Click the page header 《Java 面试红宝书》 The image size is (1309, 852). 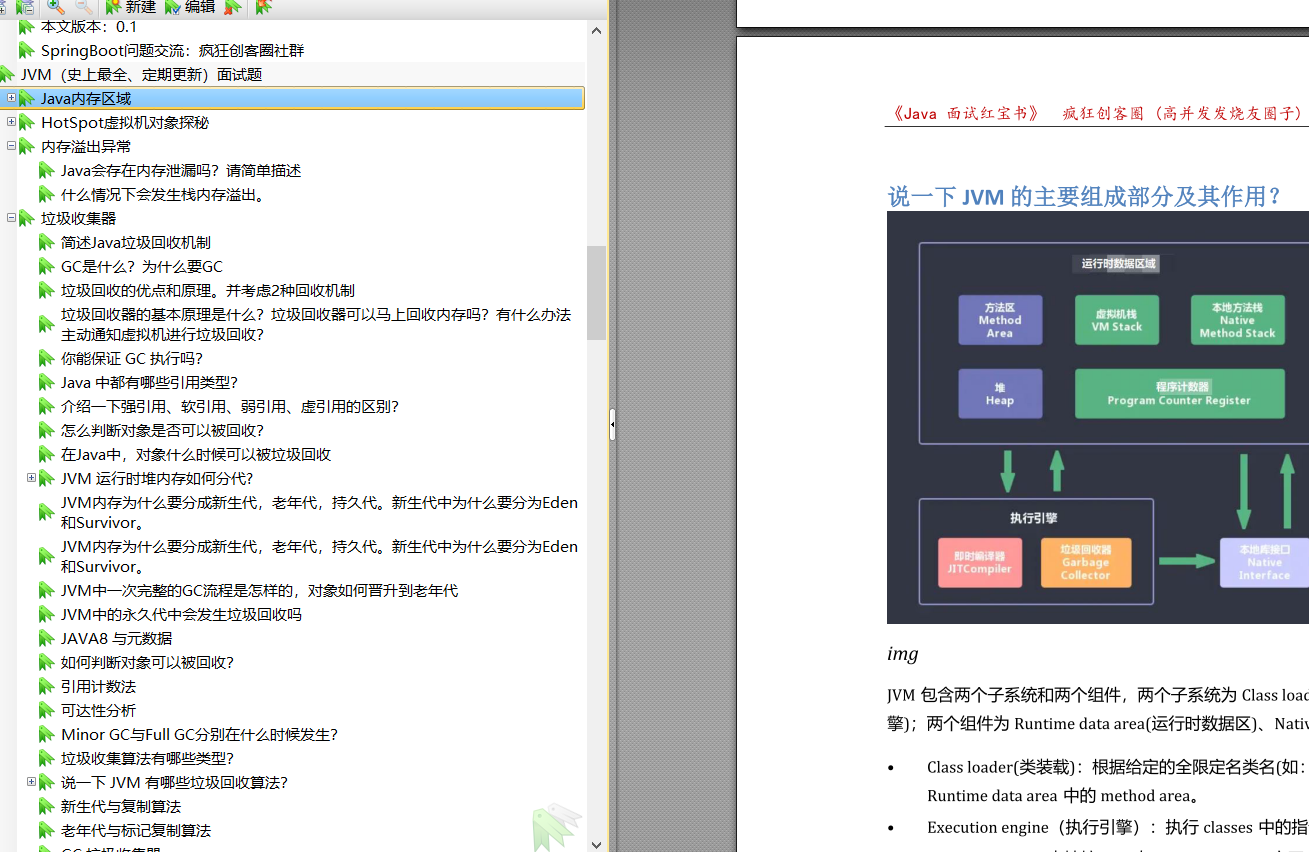(965, 113)
